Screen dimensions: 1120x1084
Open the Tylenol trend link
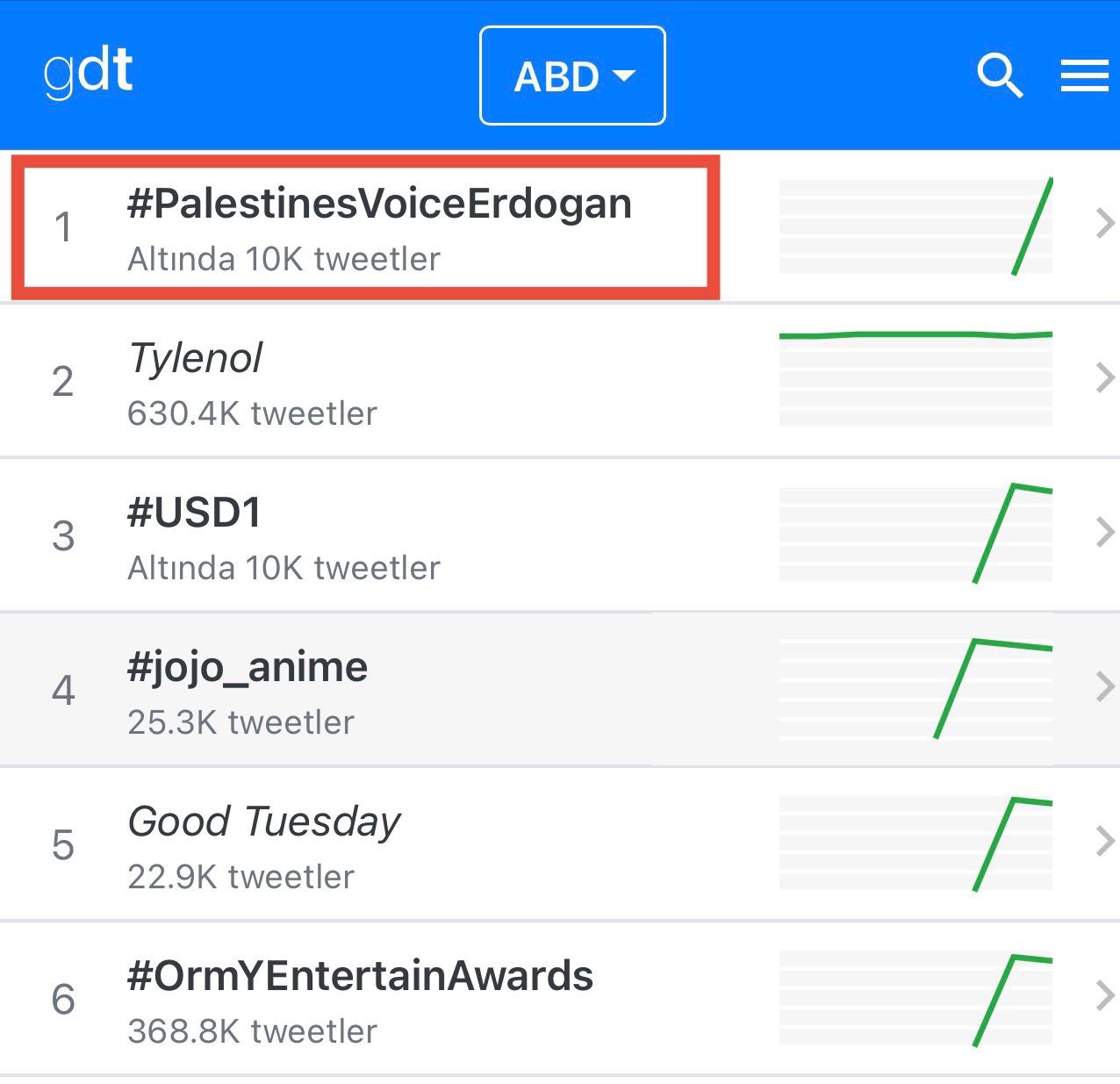pos(195,358)
